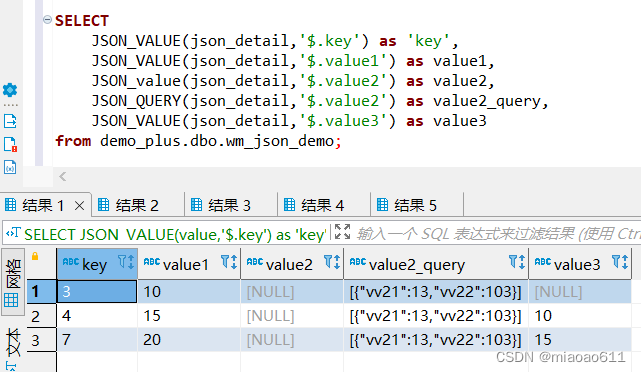Open the gear settings icon in sidebar

[x=10, y=90]
